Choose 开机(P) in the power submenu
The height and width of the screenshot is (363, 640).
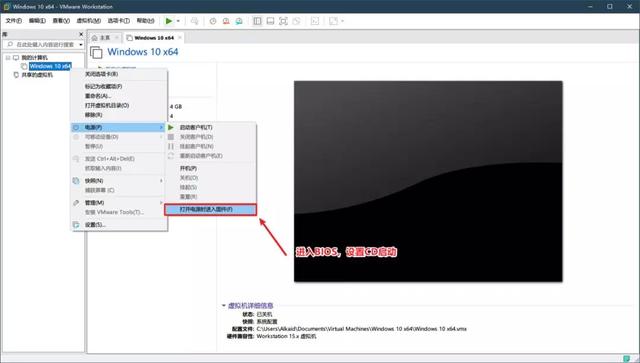tap(211, 168)
